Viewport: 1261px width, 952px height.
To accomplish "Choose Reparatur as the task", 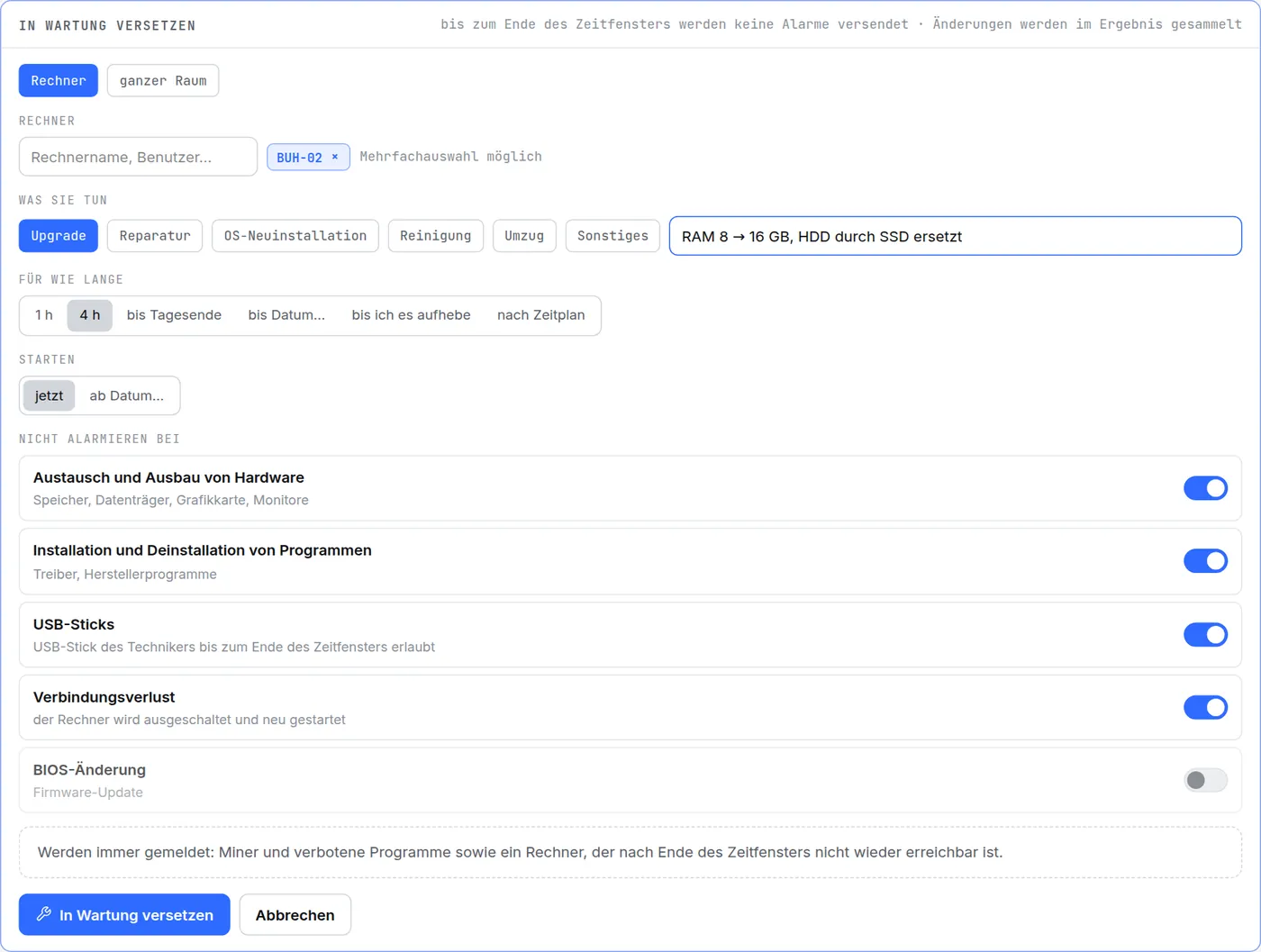I will [x=155, y=236].
